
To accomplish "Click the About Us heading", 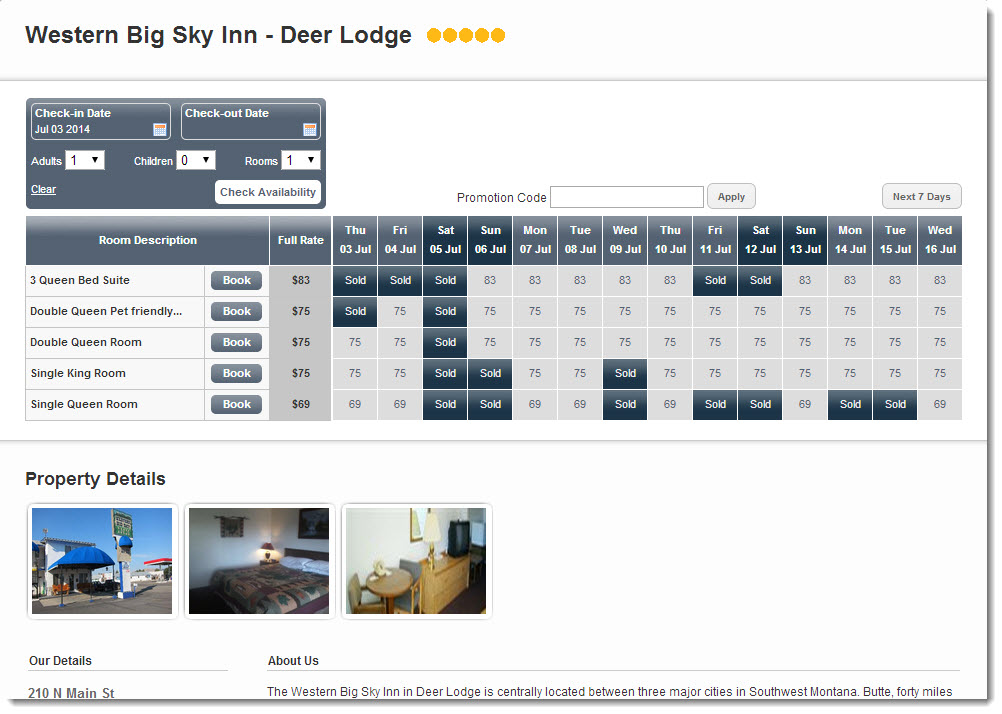I will [x=293, y=660].
